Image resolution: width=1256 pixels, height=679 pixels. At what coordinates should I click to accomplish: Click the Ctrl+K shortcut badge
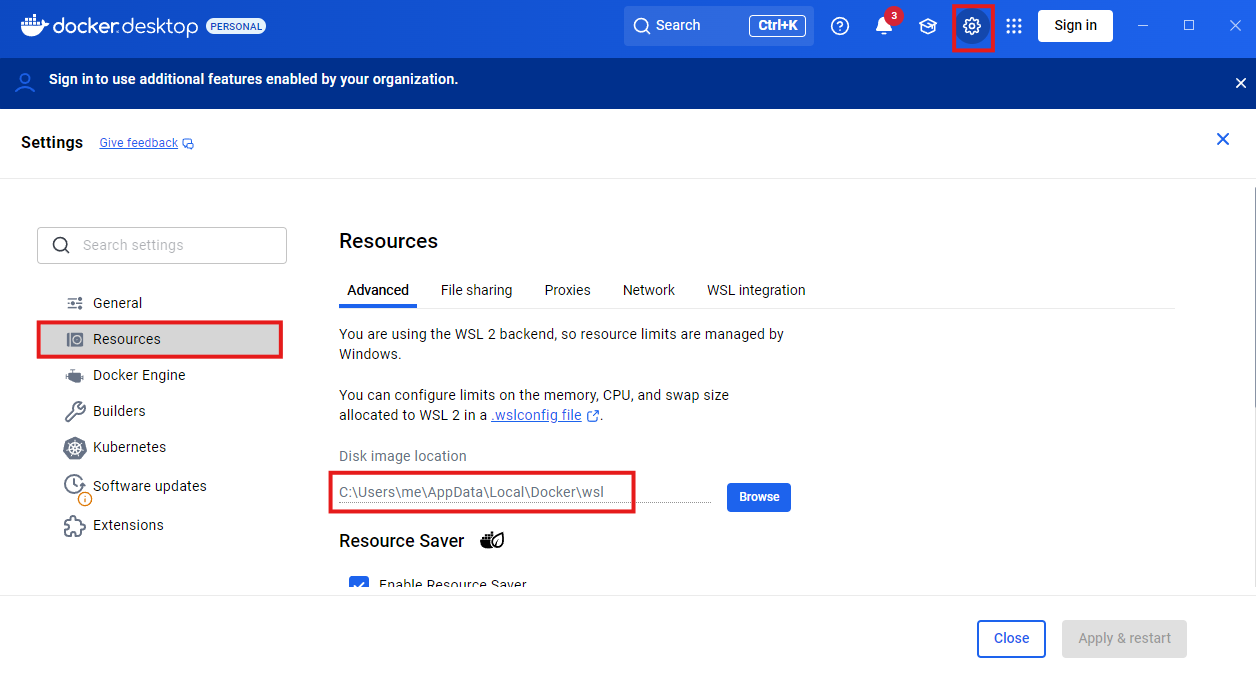777,26
